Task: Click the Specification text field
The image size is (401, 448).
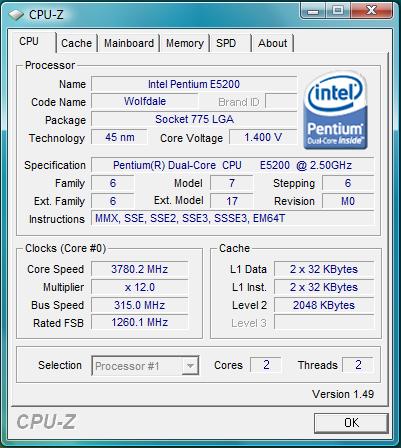Action: tap(232, 165)
